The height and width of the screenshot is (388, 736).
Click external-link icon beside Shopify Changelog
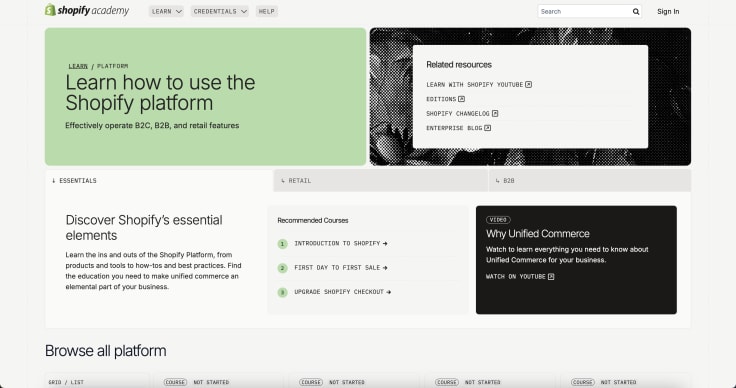click(x=495, y=114)
